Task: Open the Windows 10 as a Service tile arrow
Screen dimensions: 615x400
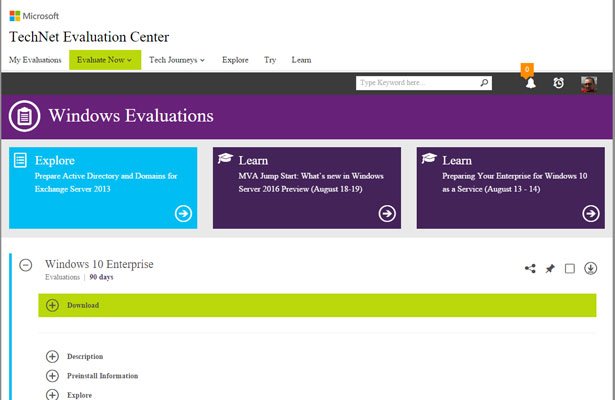Action: click(x=591, y=213)
